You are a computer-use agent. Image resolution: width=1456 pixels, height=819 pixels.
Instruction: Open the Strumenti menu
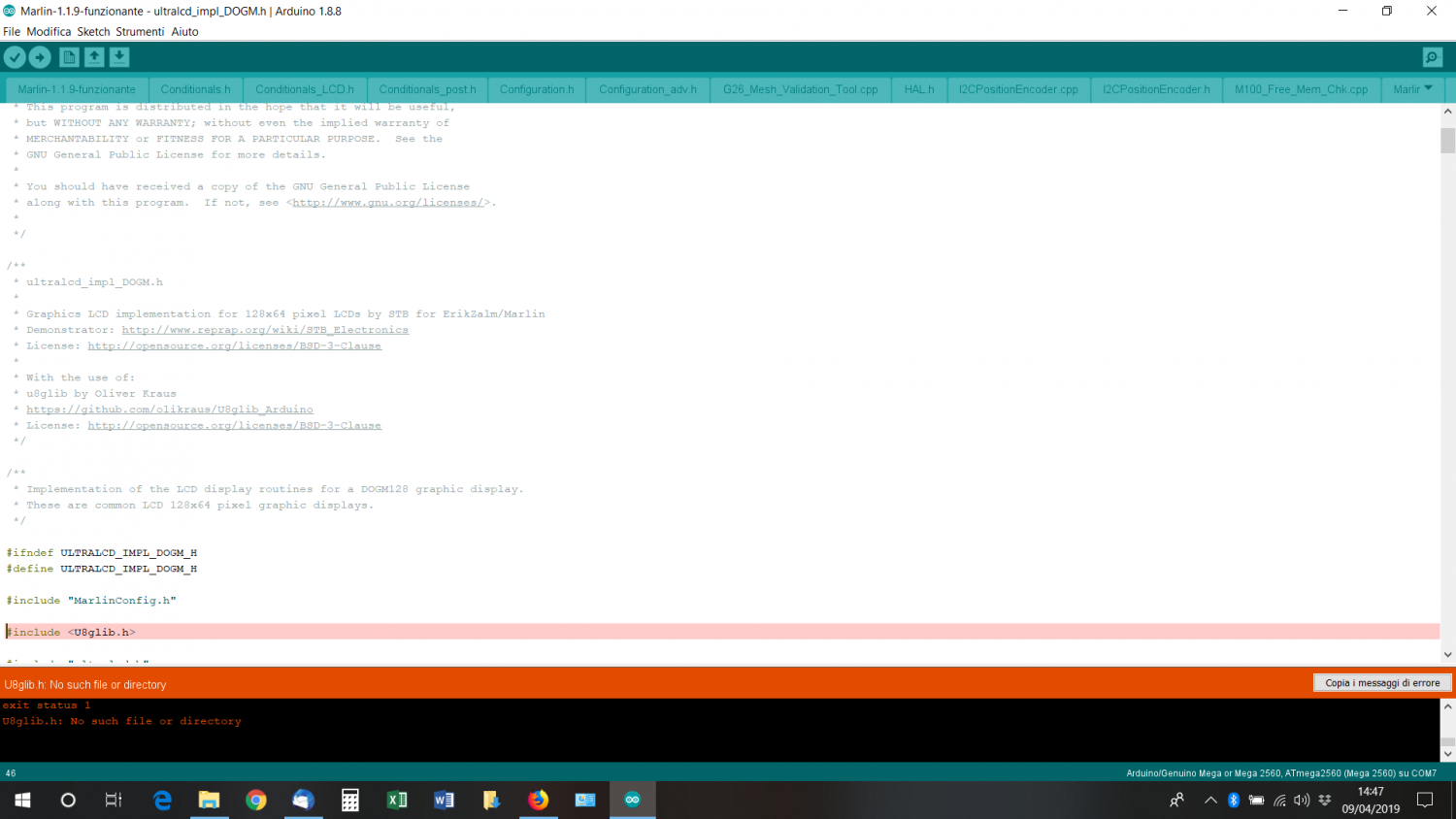[x=140, y=32]
